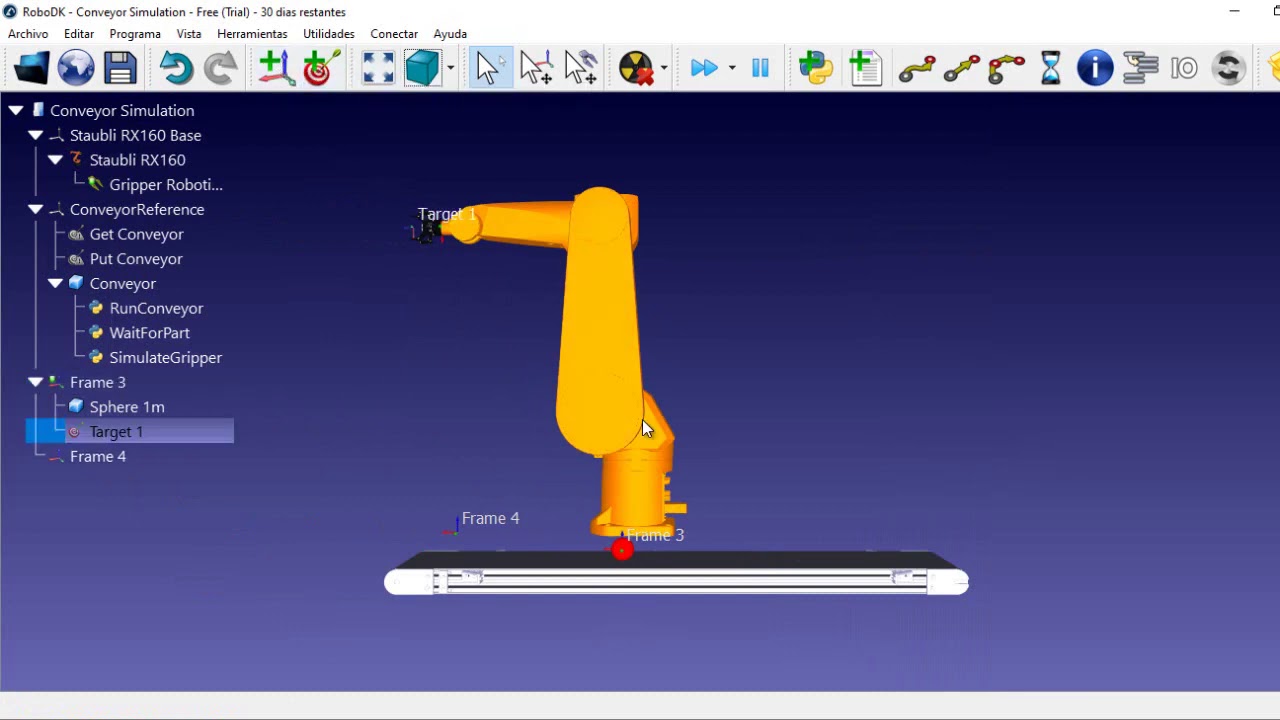1280x720 pixels.
Task: Add a new robot program
Action: (x=865, y=68)
